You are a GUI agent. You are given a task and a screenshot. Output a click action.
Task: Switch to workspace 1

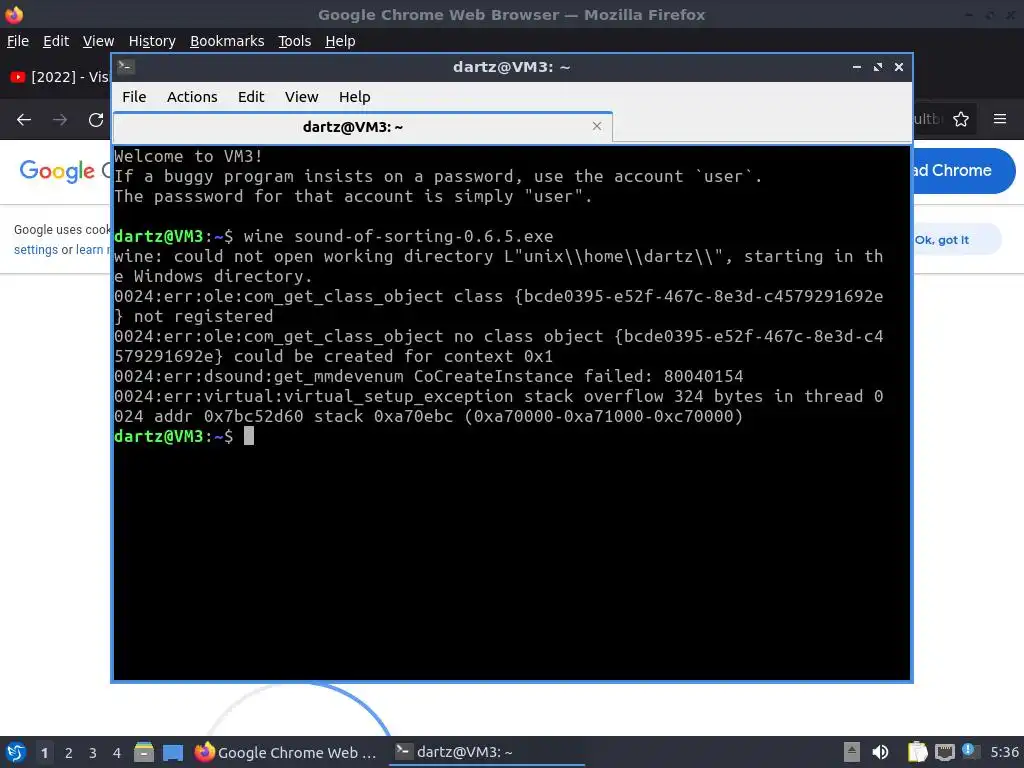point(44,752)
